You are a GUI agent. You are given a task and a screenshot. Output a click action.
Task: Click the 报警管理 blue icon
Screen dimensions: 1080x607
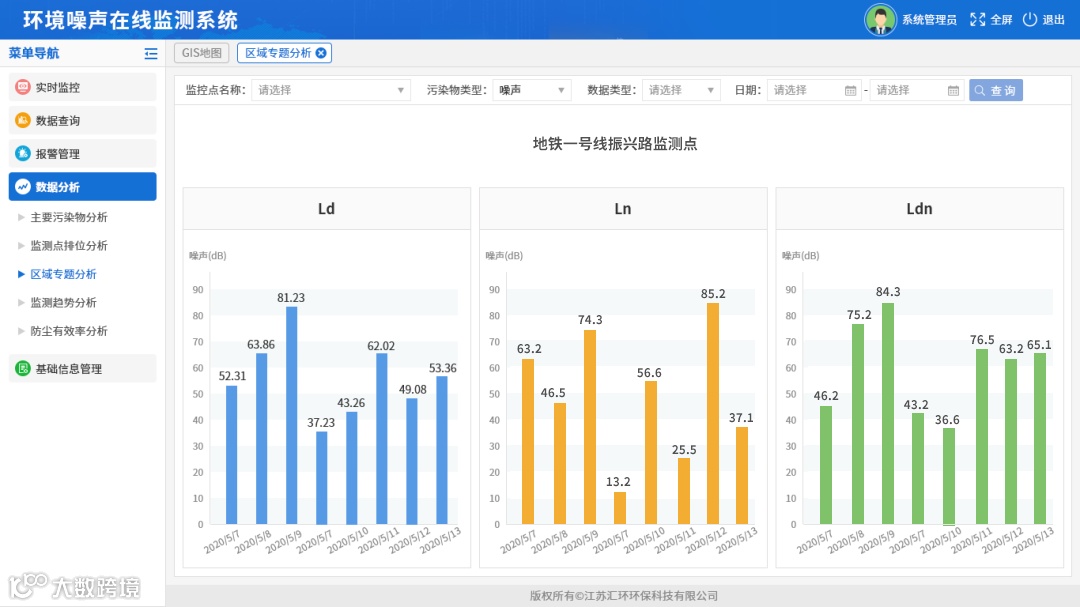23,153
